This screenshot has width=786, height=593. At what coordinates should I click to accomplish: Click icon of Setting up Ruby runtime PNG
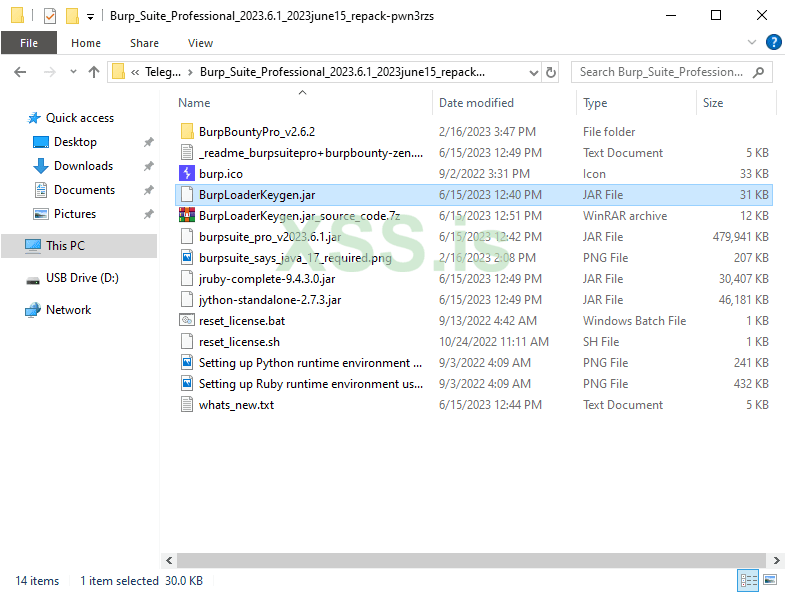tap(187, 383)
